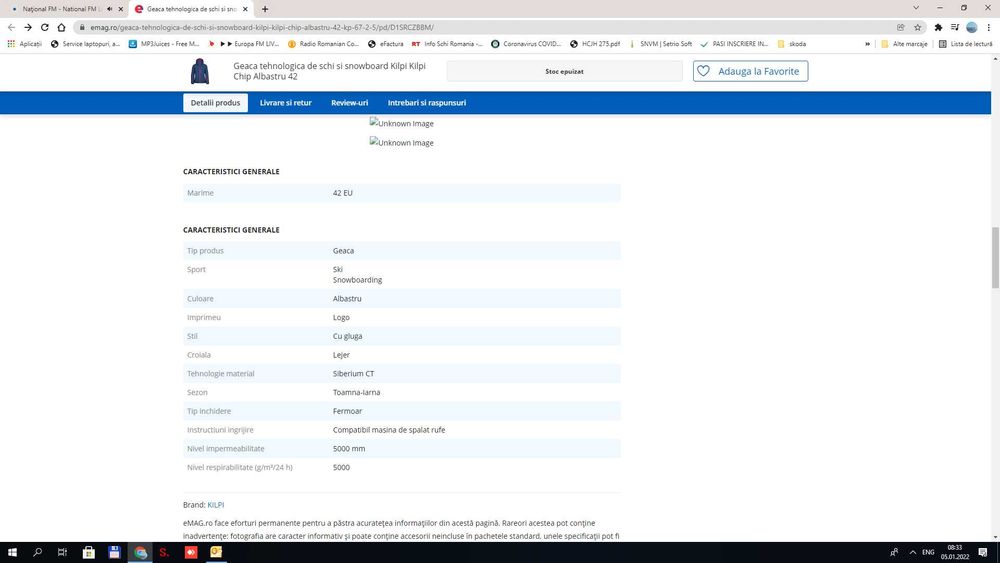This screenshot has width=1000, height=563.
Task: Open Microsoft Store from taskbar
Action: point(89,552)
